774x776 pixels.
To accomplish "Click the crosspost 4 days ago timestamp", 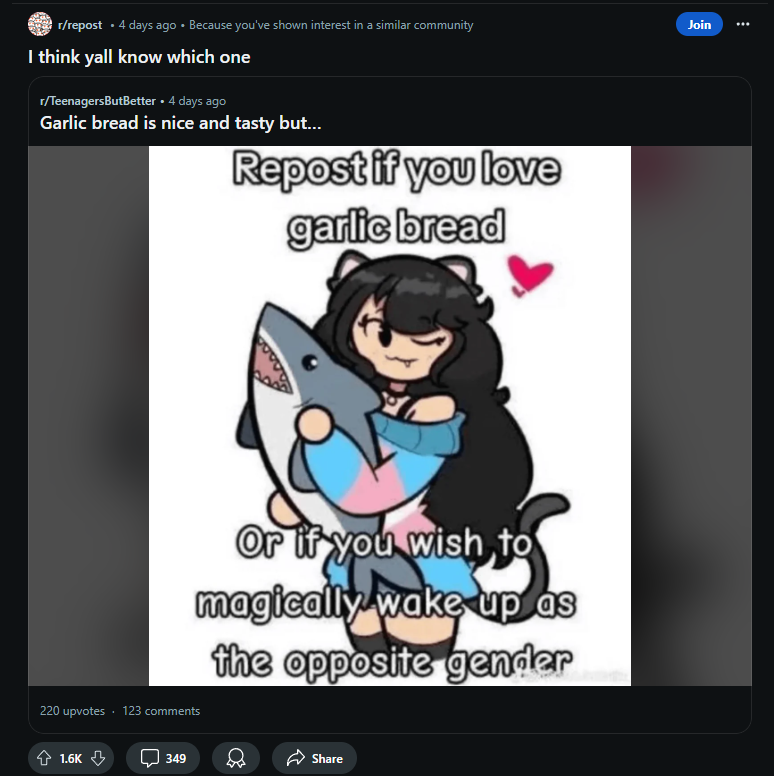I will tap(197, 101).
